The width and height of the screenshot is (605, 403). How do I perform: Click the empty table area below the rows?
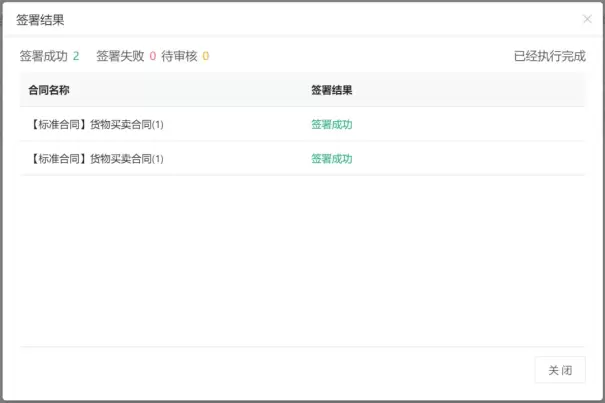point(300,260)
